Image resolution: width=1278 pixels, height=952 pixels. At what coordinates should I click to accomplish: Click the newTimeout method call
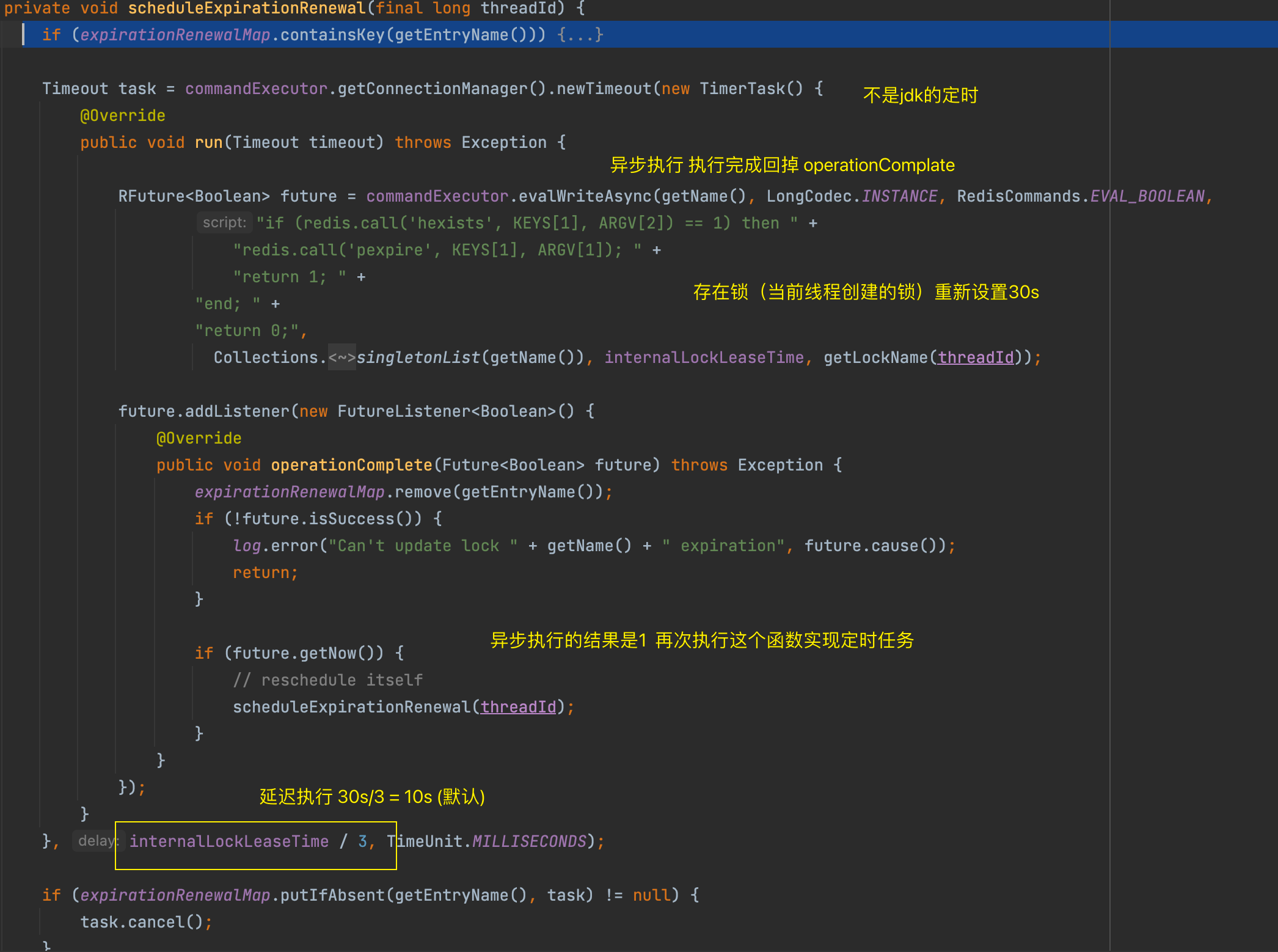click(604, 89)
